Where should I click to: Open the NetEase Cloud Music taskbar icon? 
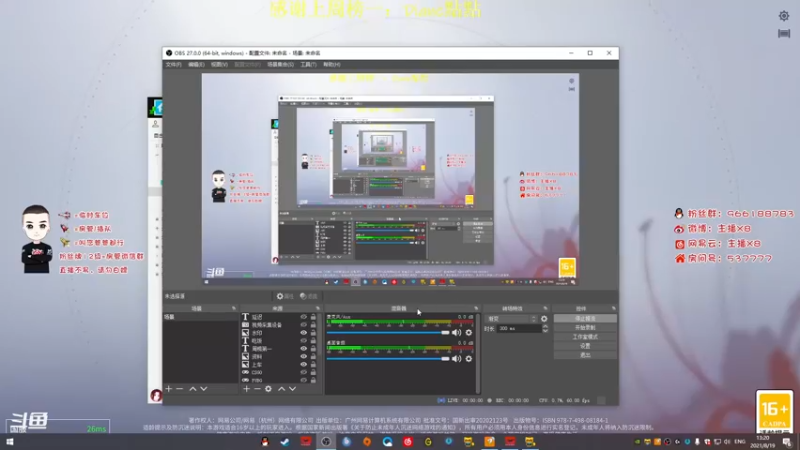pyautogui.click(x=408, y=442)
